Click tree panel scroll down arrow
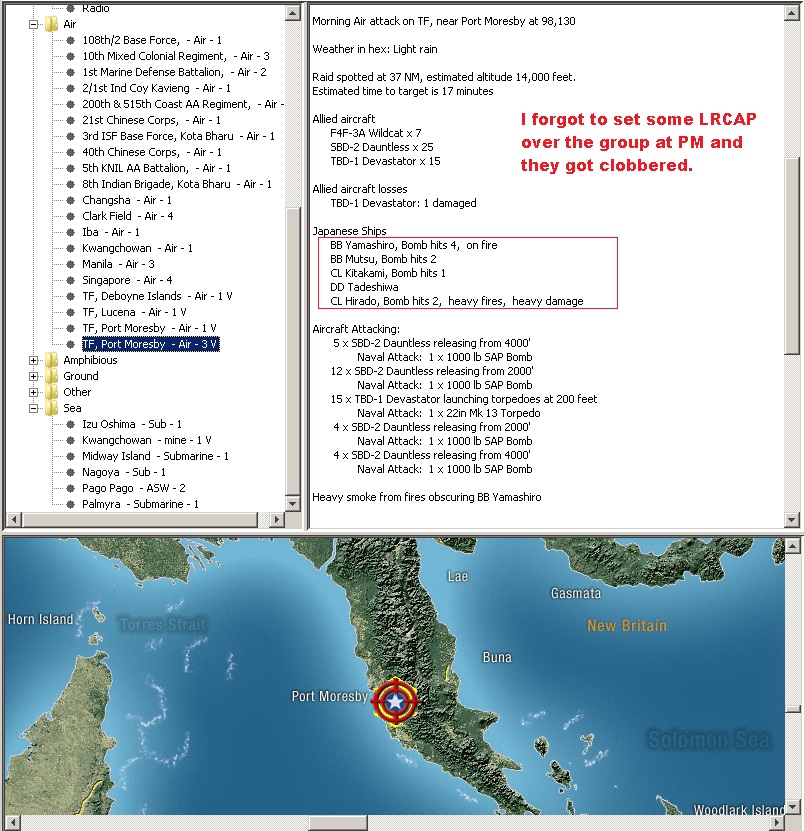 point(293,503)
